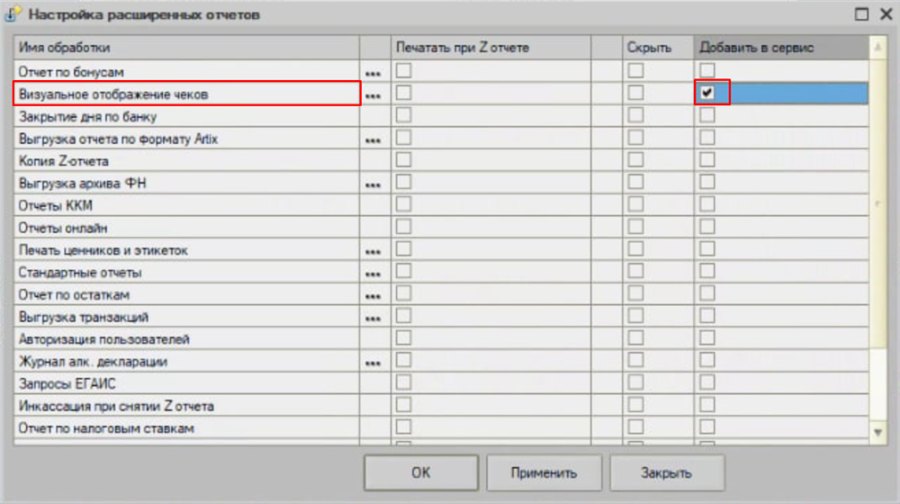Screen dimensions: 900x504
Task: Open ellipsis settings for Журнал алк. декларации
Action: coord(373,363)
